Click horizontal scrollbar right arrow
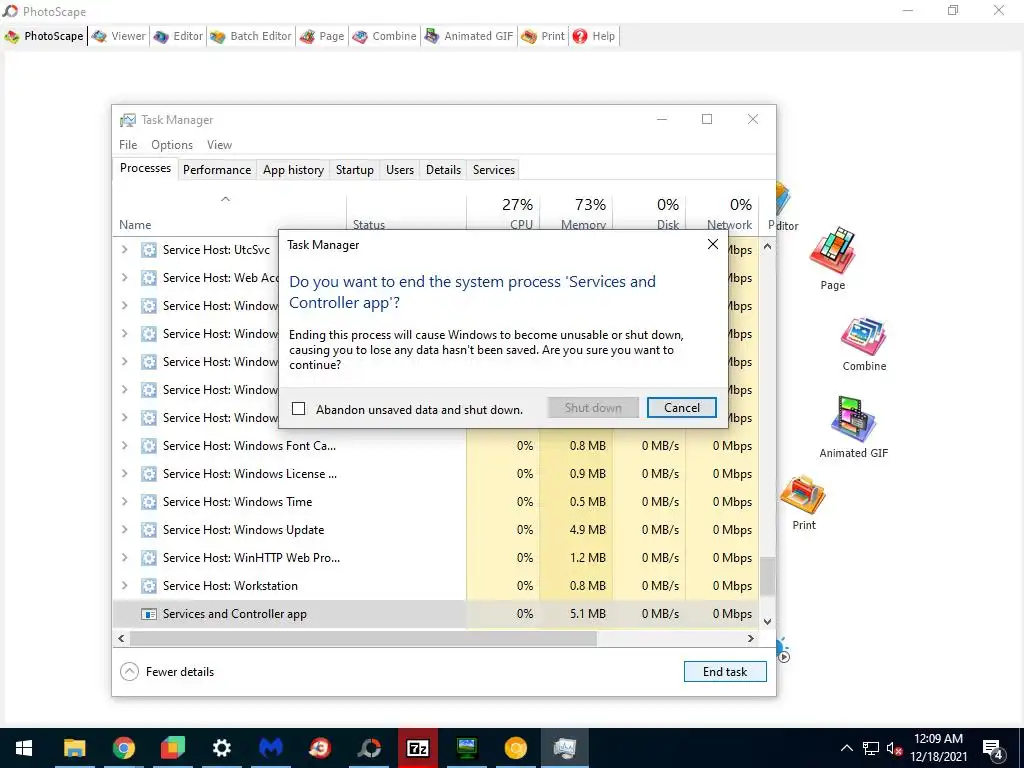 [751, 638]
